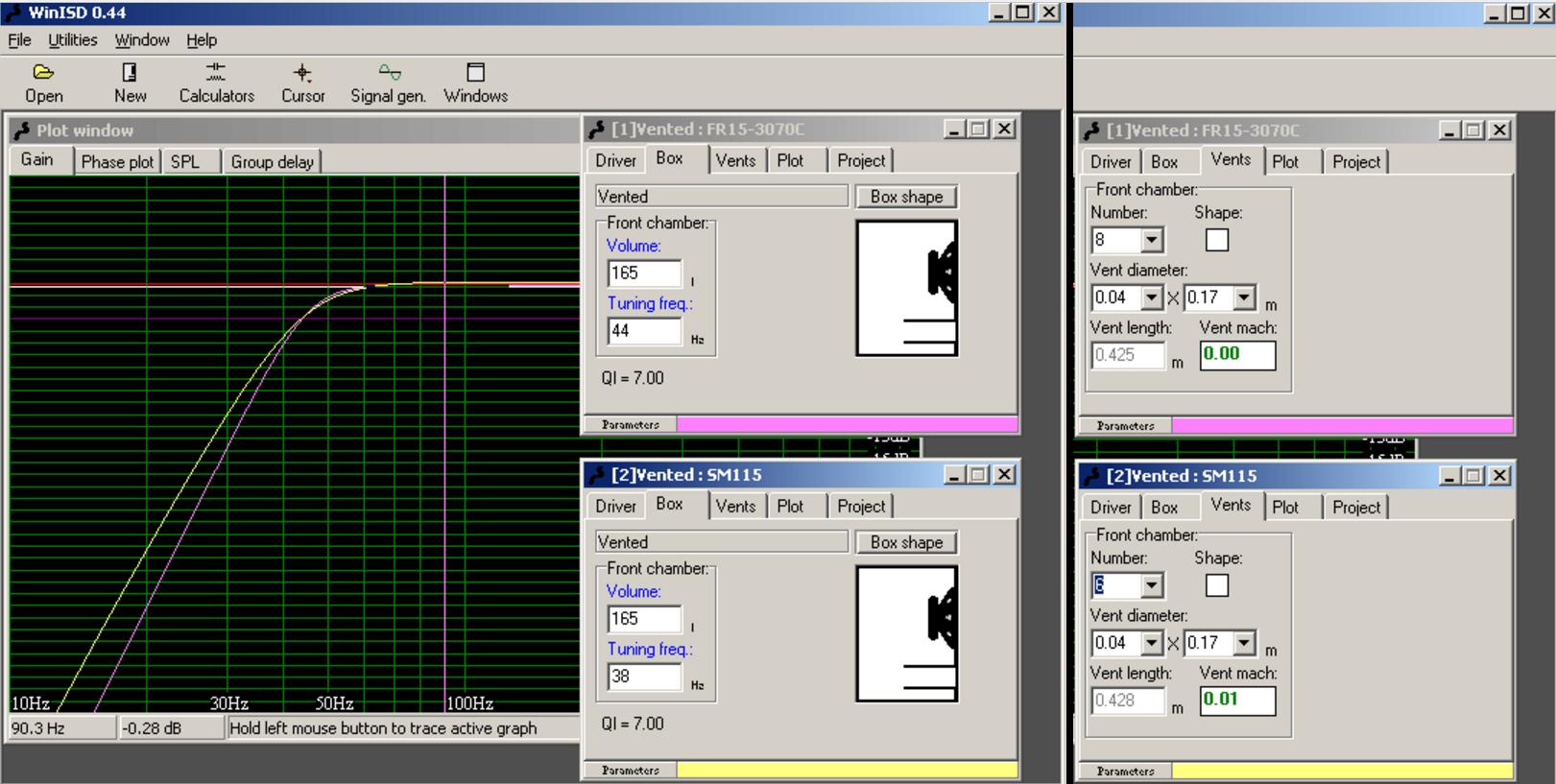Expand vent Number dropdown for SM115

1152,585
